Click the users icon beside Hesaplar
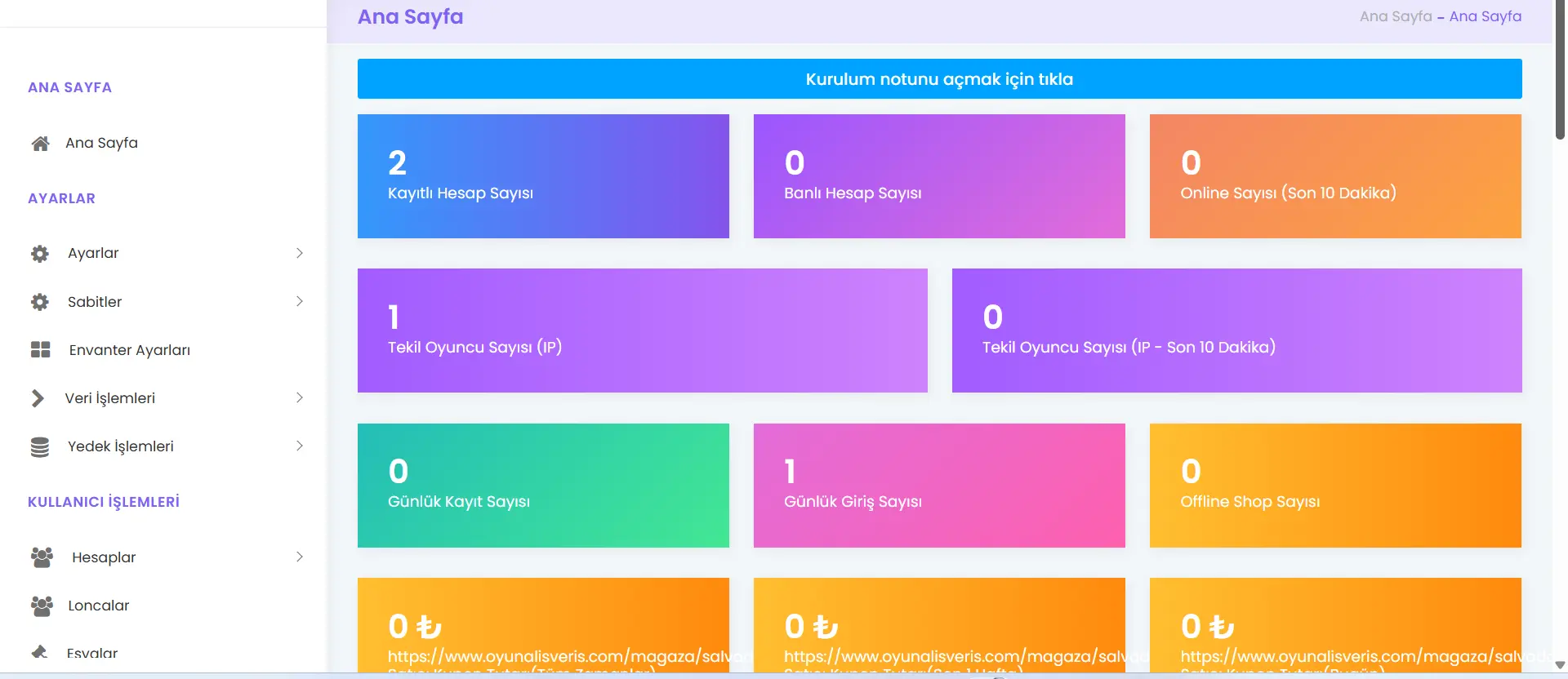Screen dimensions: 1568x679 42,557
